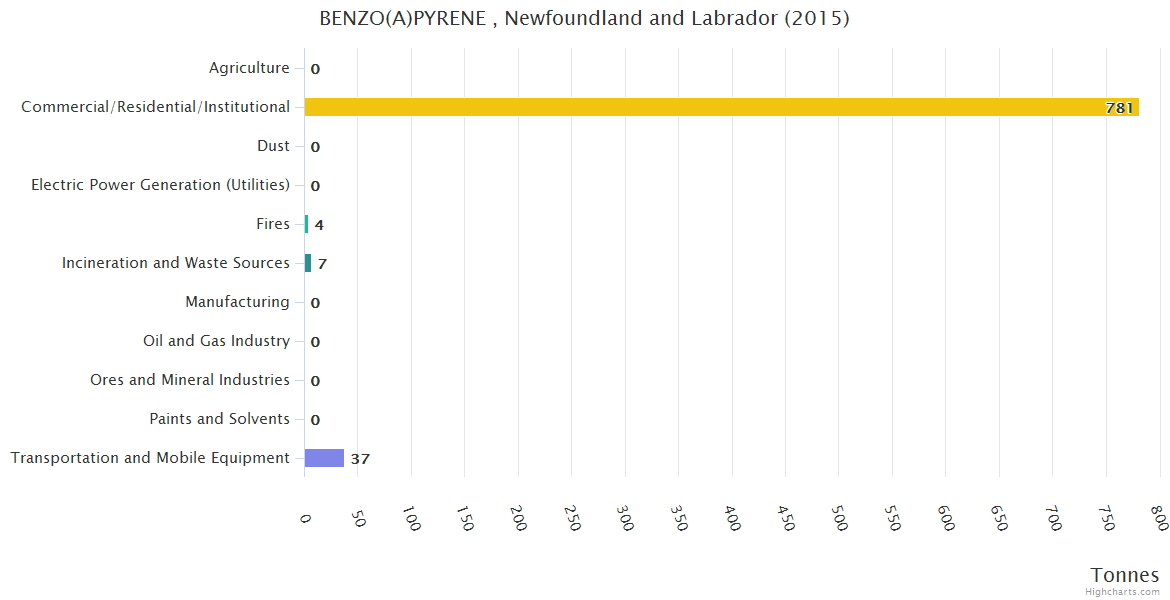1170x600 pixels.
Task: Click the Fires category label
Action: (272, 224)
